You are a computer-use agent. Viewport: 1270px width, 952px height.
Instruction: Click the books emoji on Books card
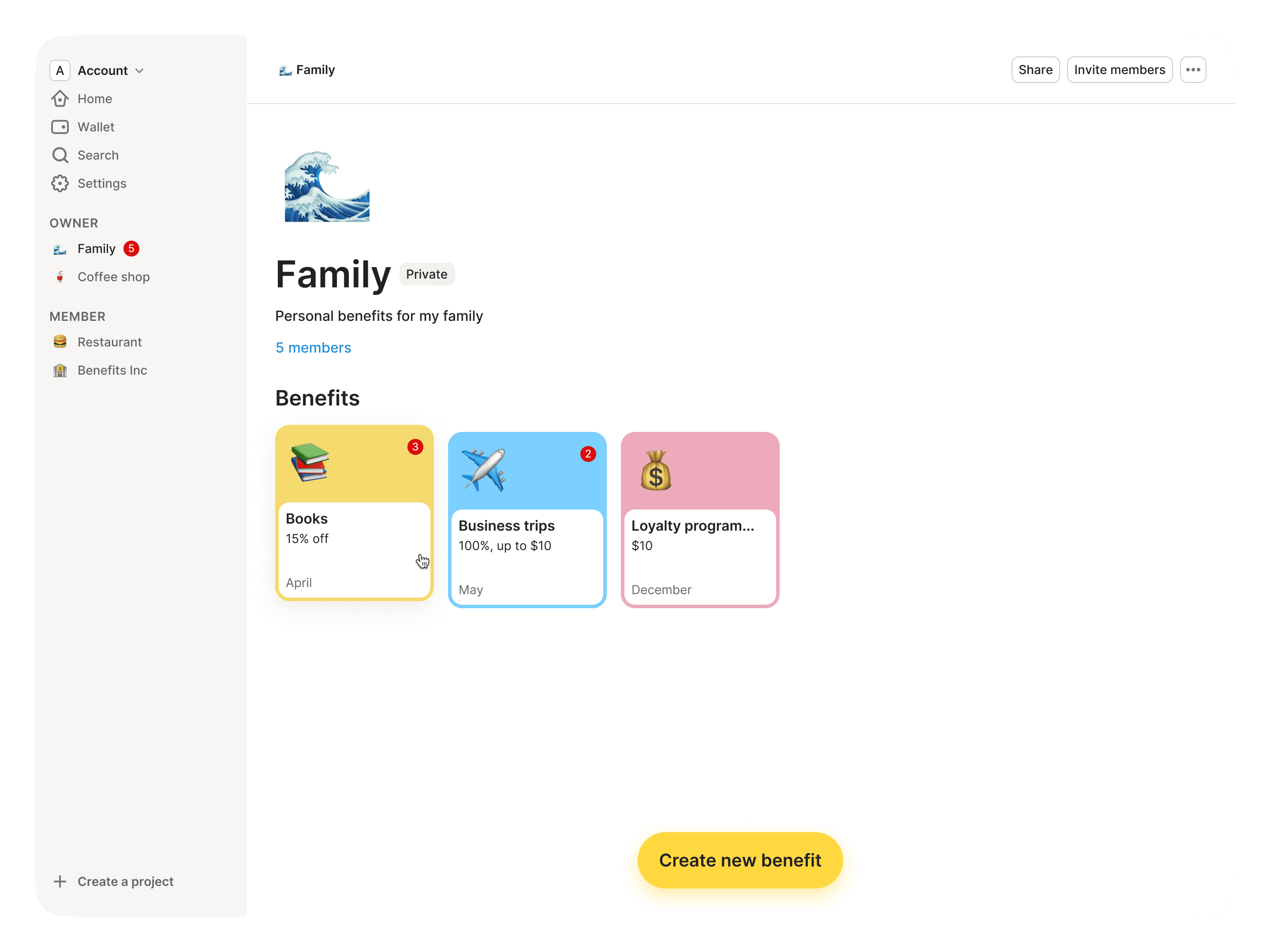[310, 462]
